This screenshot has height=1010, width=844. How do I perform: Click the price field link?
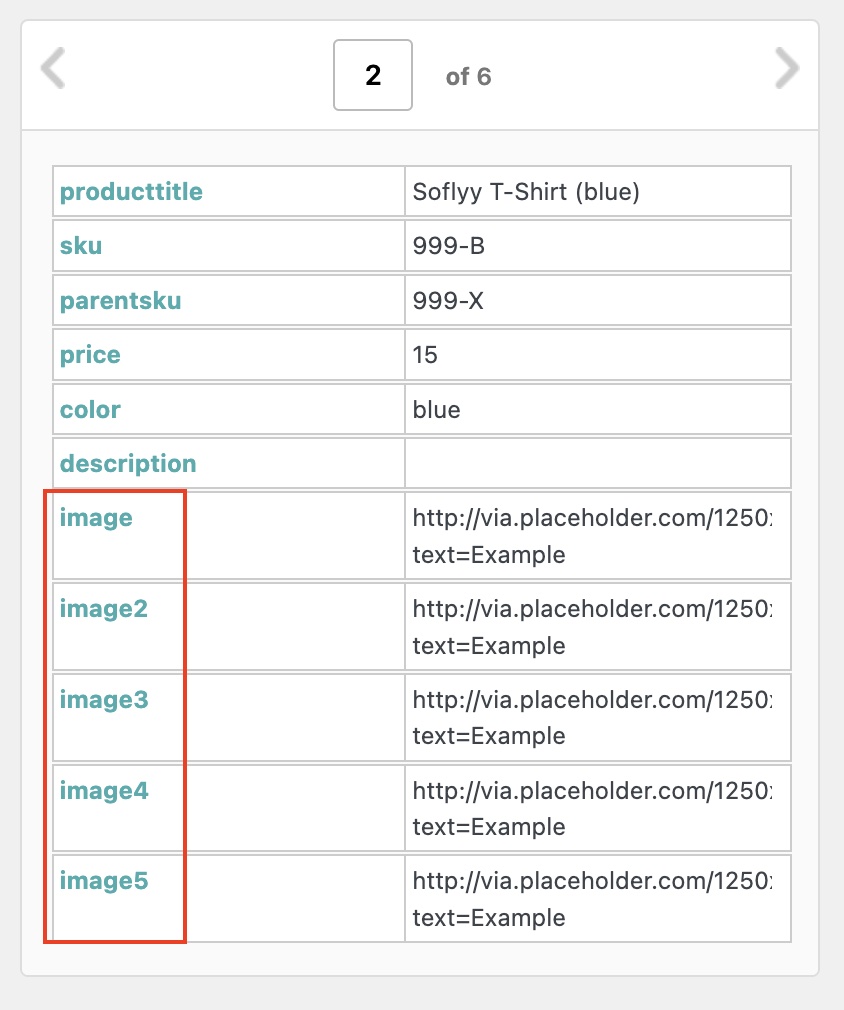90,354
